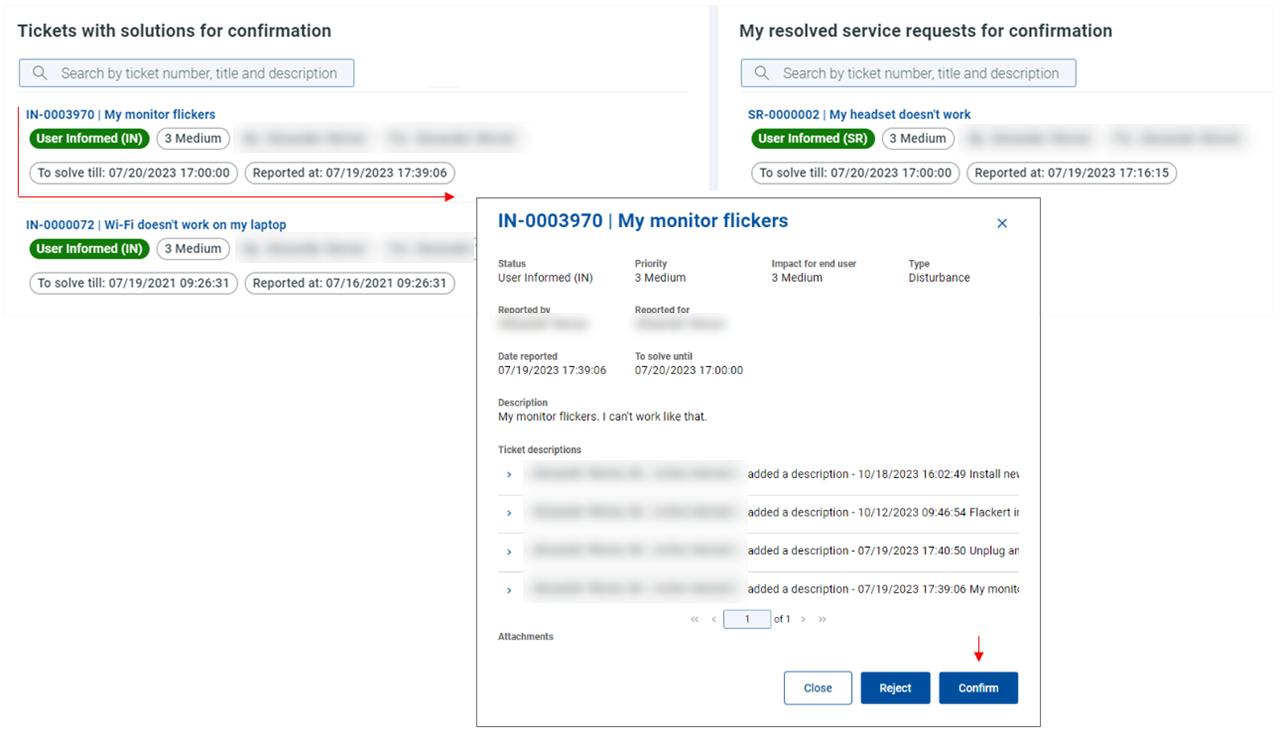Click the next page arrow icon
Screen dimensions: 1280x736
tap(804, 619)
